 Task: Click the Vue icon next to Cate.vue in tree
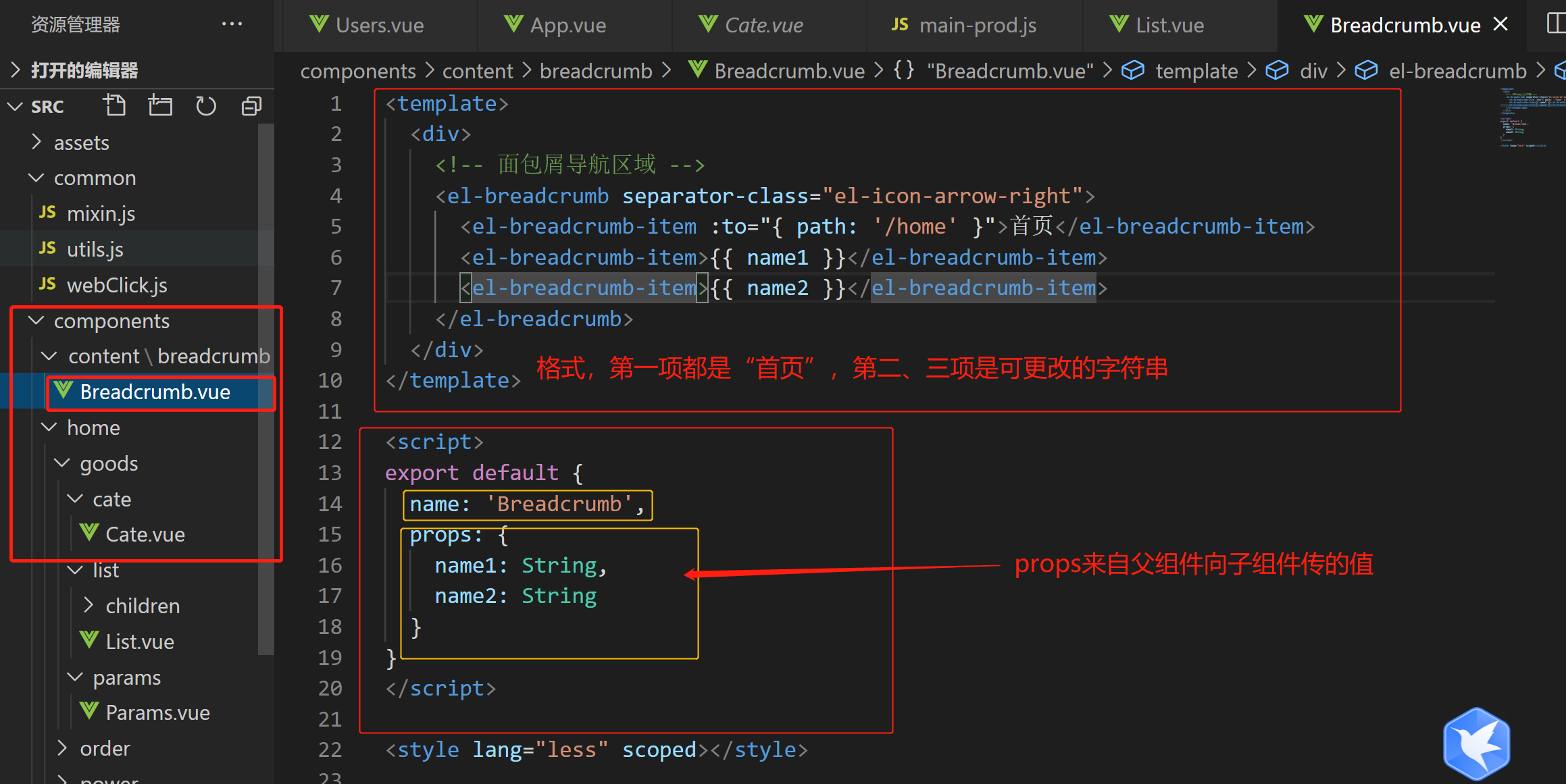click(x=89, y=533)
